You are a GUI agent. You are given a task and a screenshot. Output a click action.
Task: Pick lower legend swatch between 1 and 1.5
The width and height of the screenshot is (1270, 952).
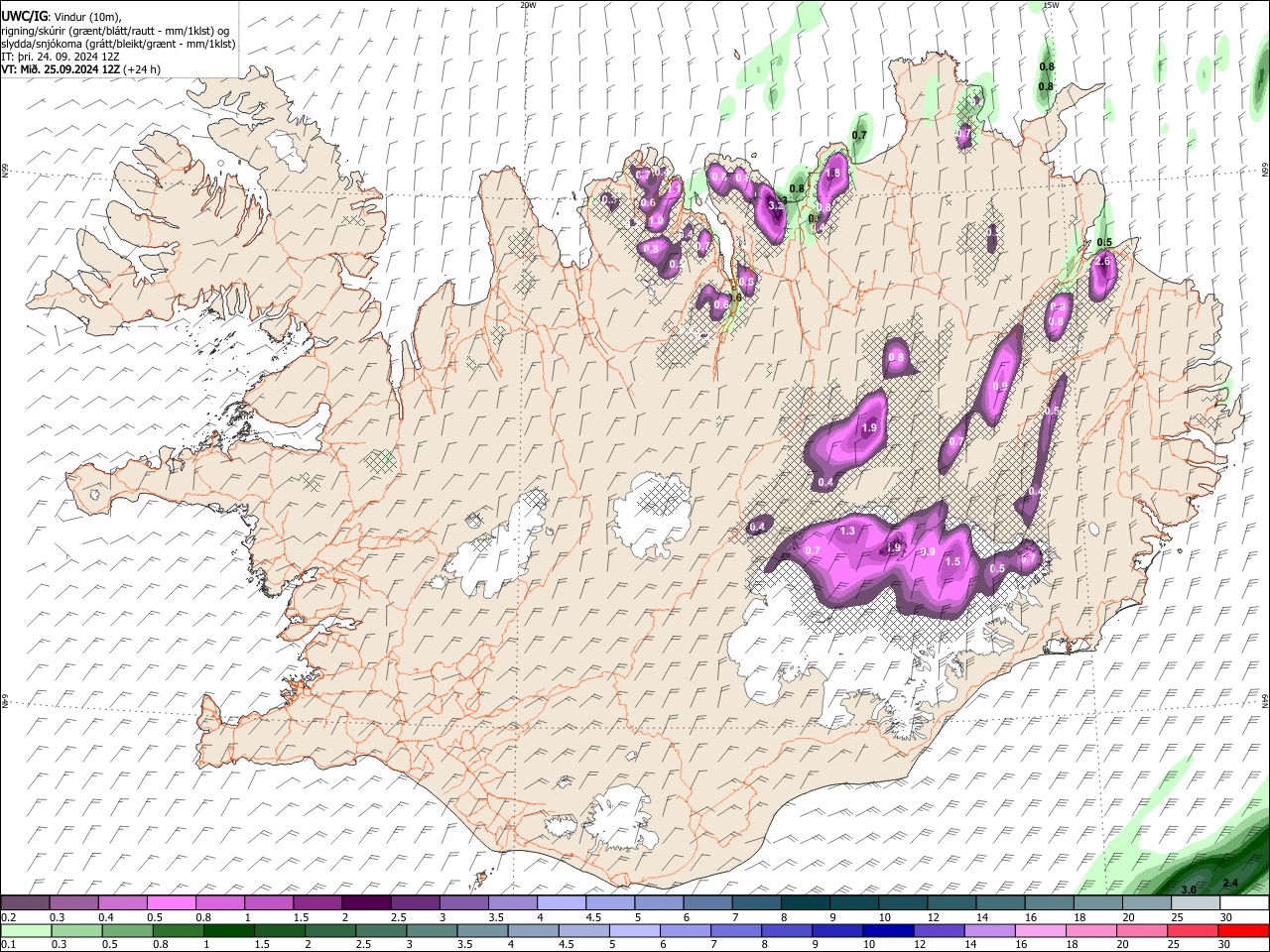coord(228,931)
